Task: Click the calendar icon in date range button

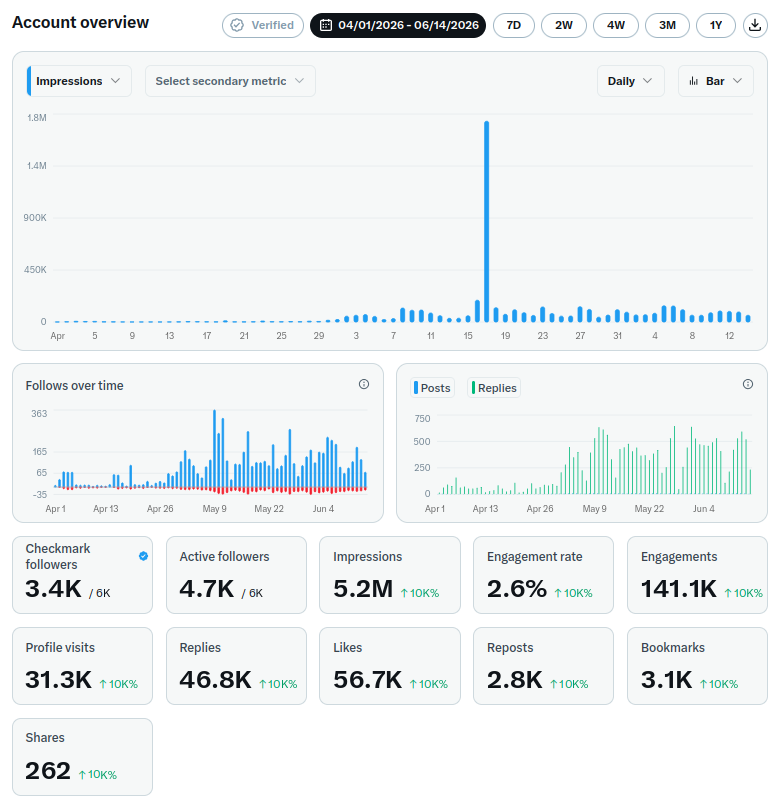Action: [x=326, y=25]
